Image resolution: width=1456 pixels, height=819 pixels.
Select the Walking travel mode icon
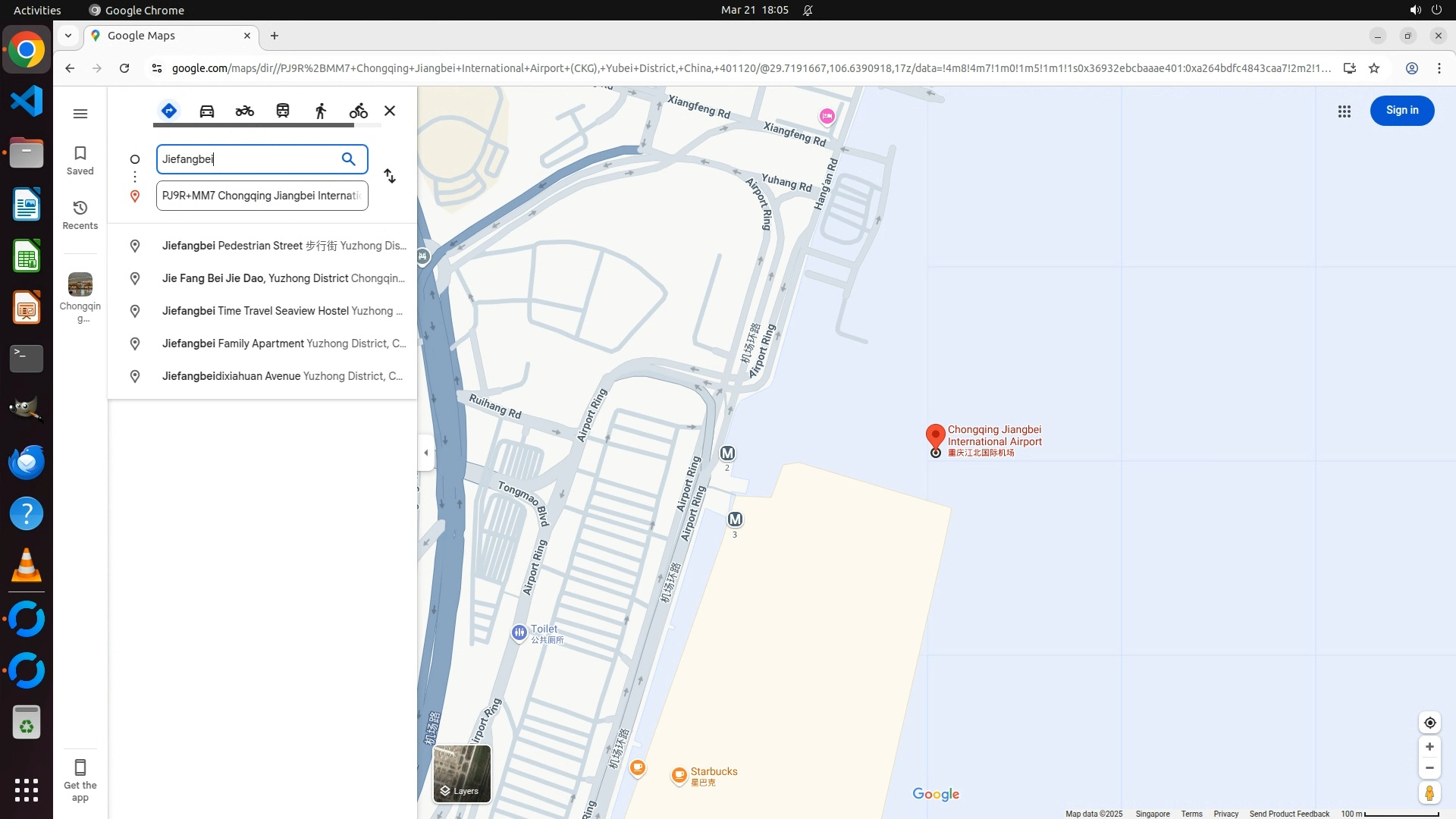[x=321, y=111]
